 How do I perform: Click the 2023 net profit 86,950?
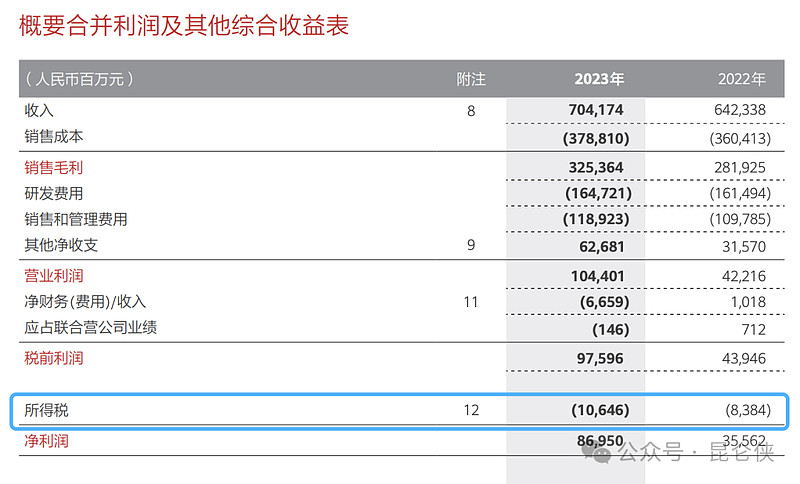click(x=600, y=440)
